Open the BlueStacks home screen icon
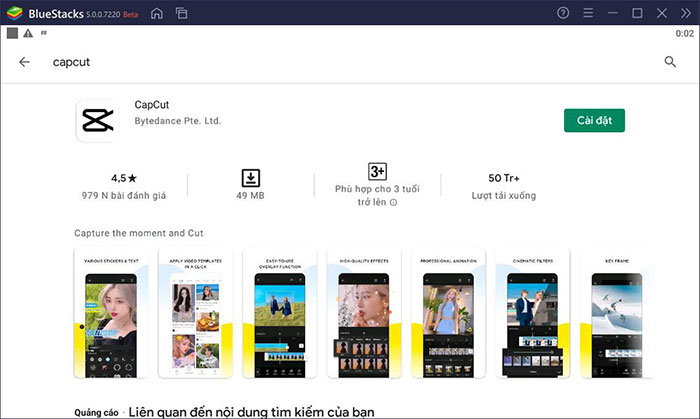The height and width of the screenshot is (419, 700). [x=157, y=13]
